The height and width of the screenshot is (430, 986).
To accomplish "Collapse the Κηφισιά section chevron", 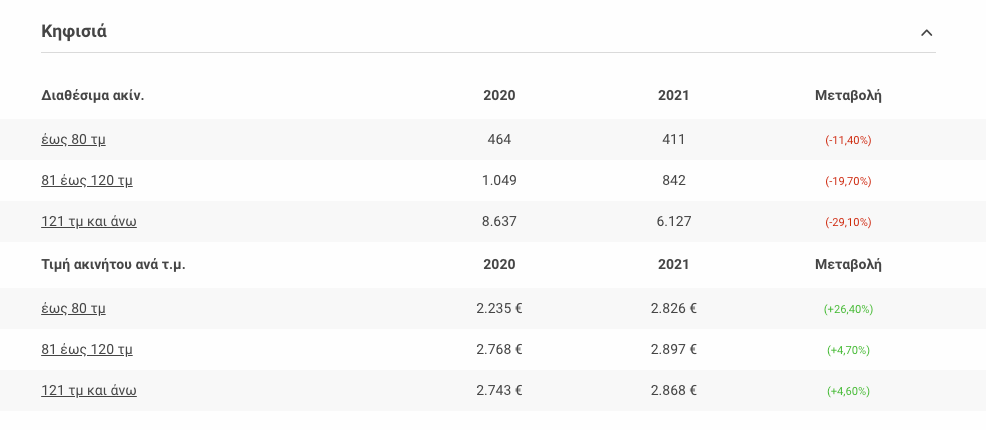I will click(x=926, y=32).
